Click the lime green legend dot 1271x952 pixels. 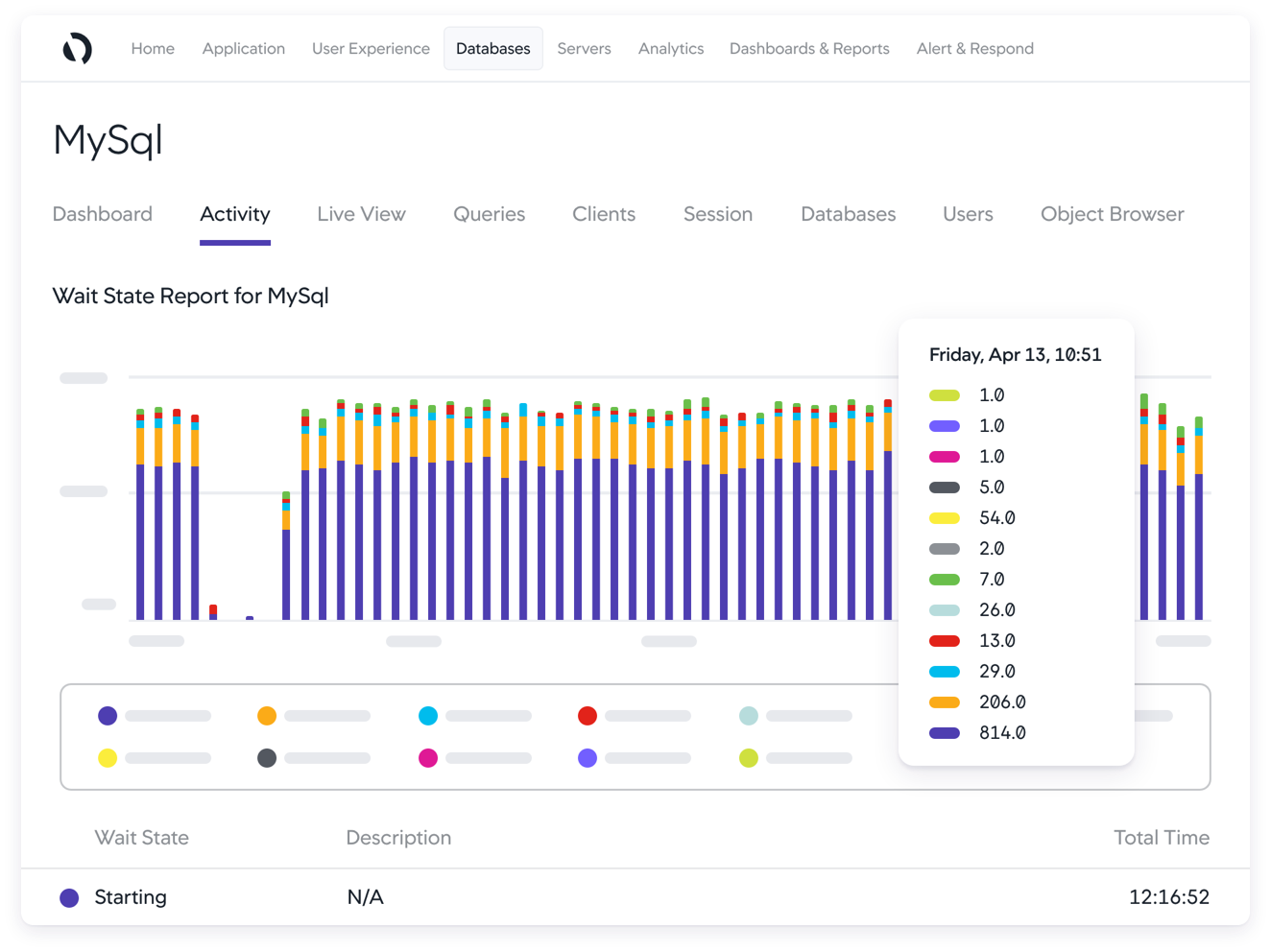[749, 758]
